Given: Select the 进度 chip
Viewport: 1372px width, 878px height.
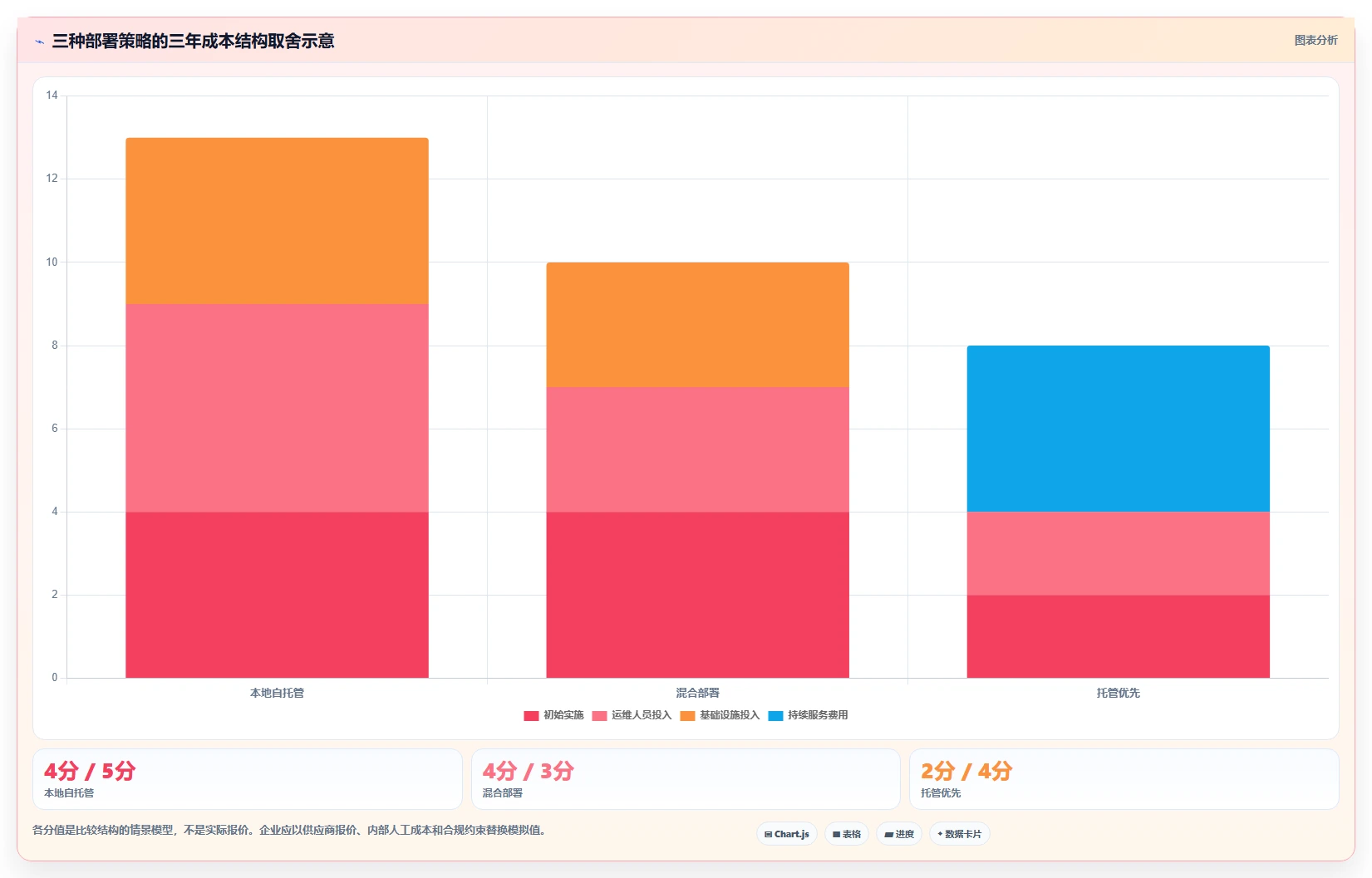Looking at the screenshot, I should [x=899, y=834].
